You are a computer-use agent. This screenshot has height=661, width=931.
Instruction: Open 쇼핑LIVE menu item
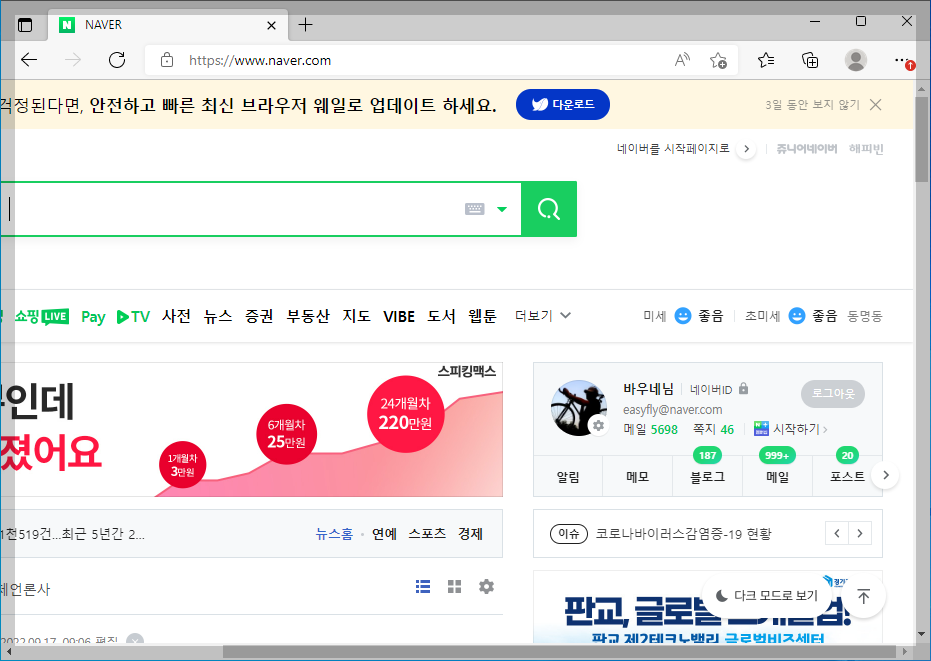[42, 317]
